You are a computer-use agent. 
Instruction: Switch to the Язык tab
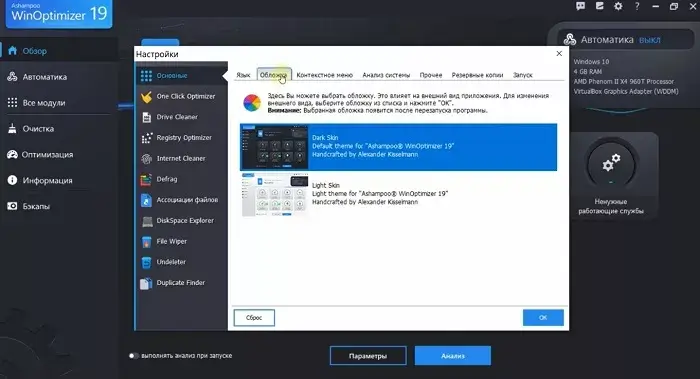pos(243,75)
